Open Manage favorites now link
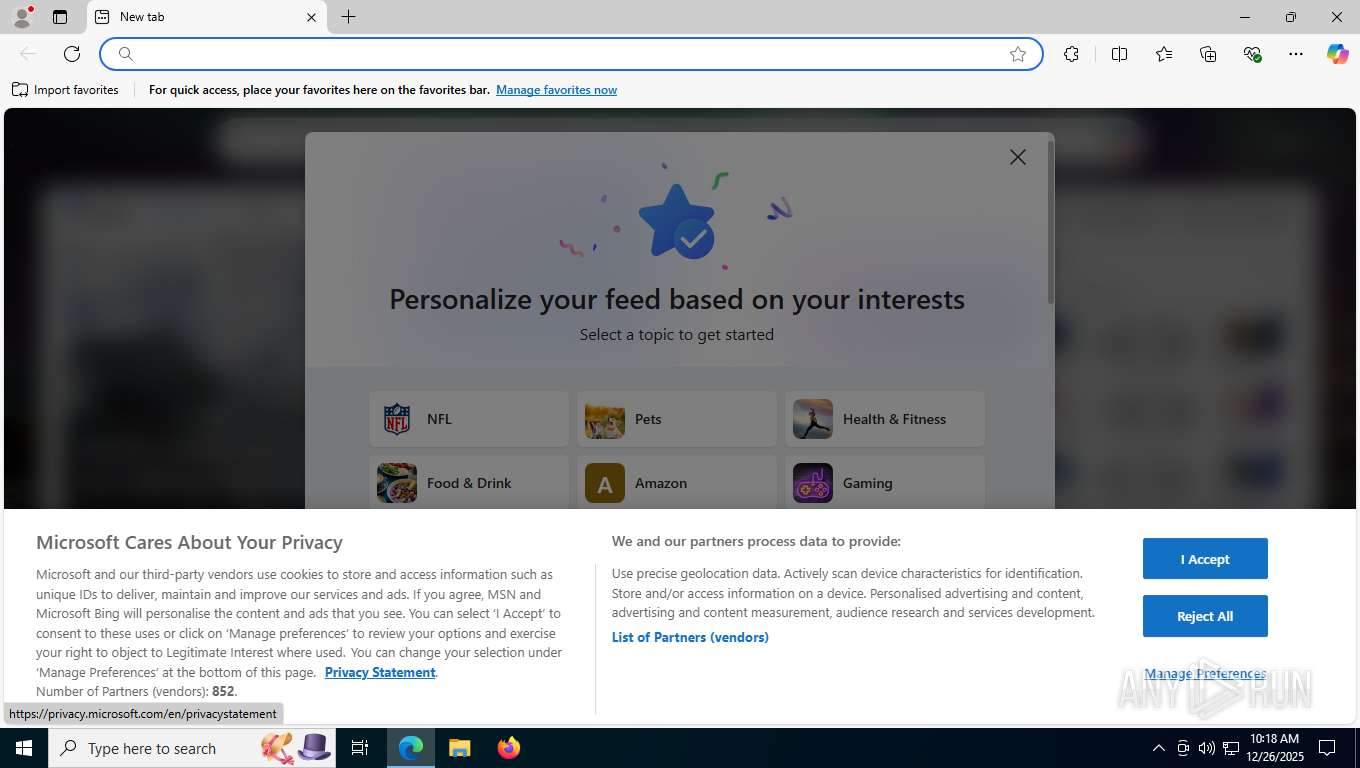This screenshot has height=768, width=1360. pyautogui.click(x=556, y=90)
